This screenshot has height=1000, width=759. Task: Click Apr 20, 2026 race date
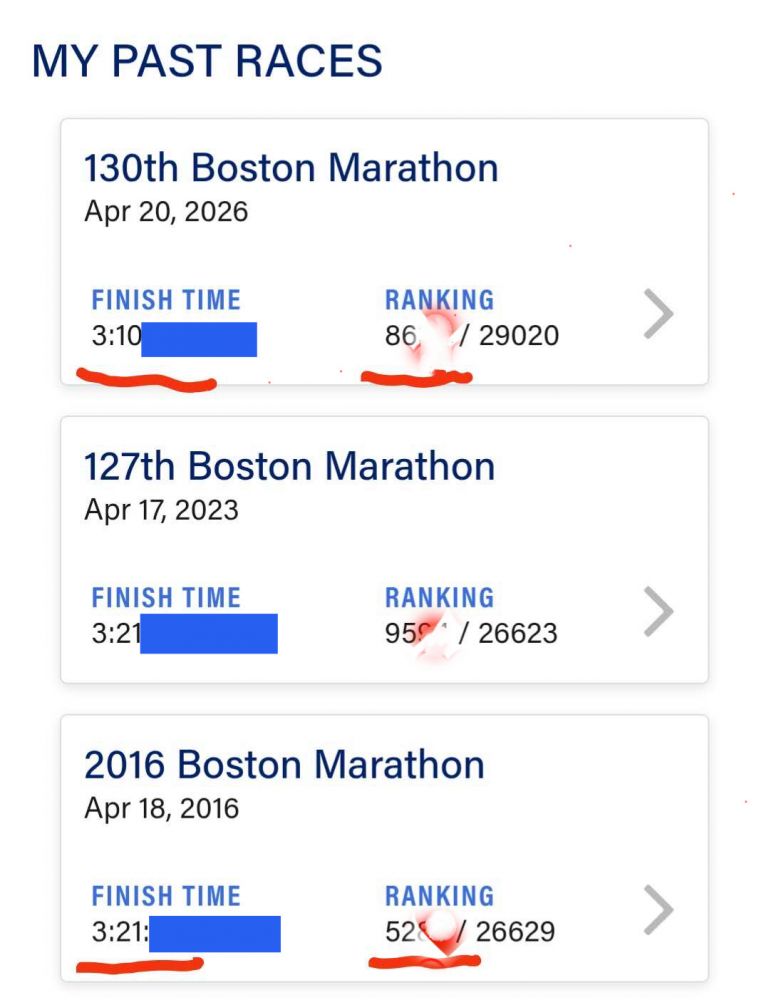point(166,212)
